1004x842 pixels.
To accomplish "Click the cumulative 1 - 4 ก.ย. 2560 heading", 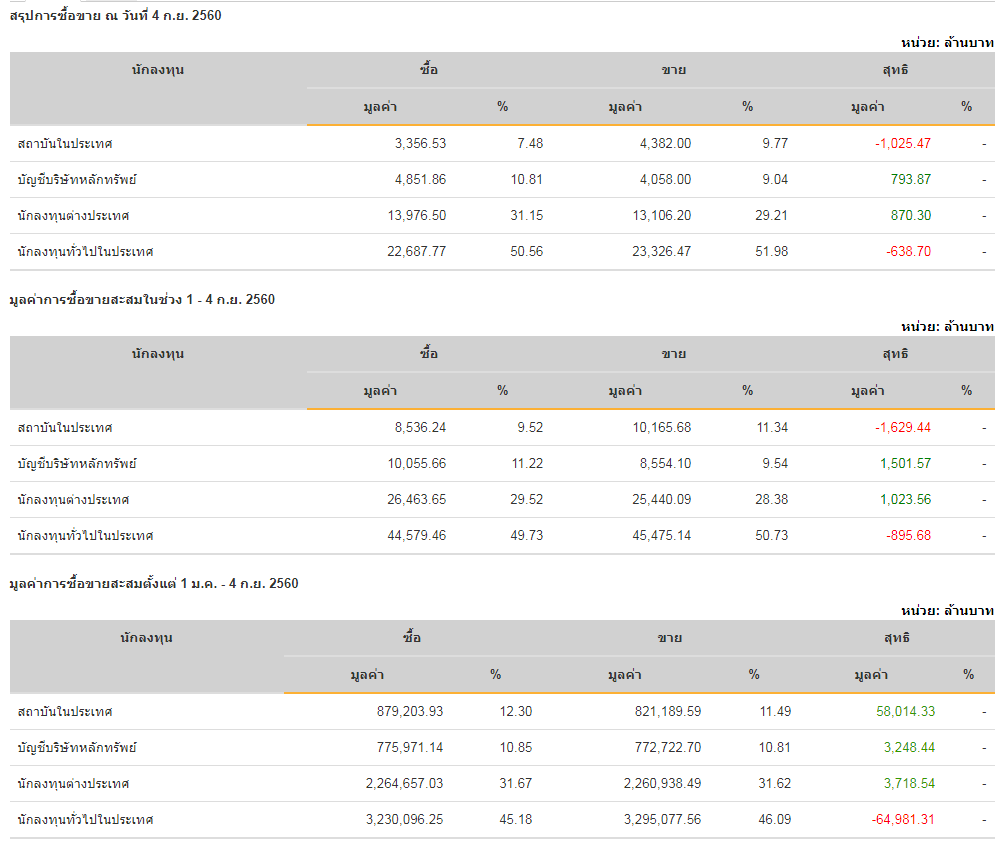I will point(141,299).
